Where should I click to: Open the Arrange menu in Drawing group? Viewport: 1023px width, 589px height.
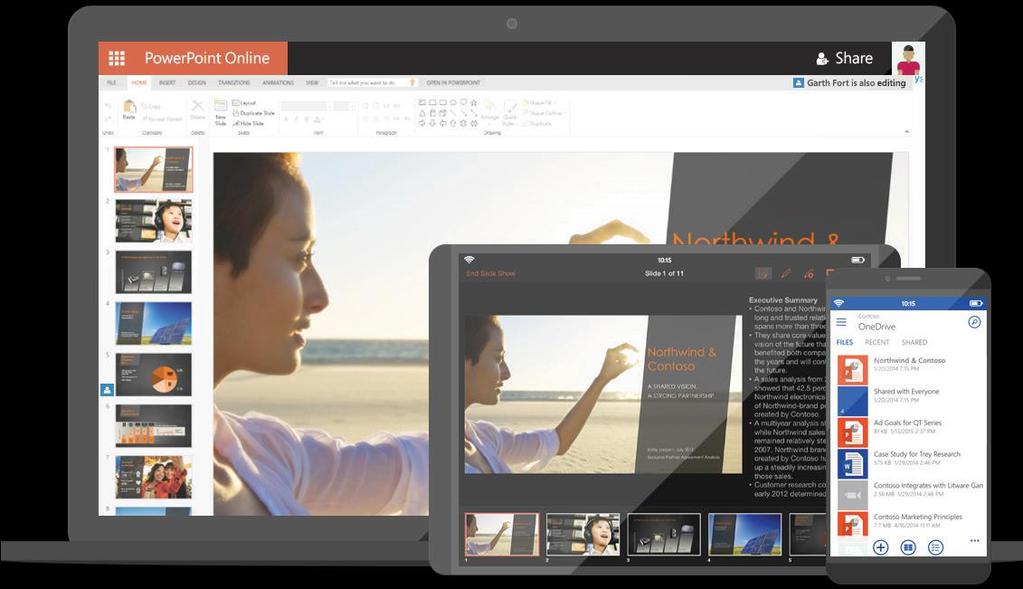click(x=490, y=111)
